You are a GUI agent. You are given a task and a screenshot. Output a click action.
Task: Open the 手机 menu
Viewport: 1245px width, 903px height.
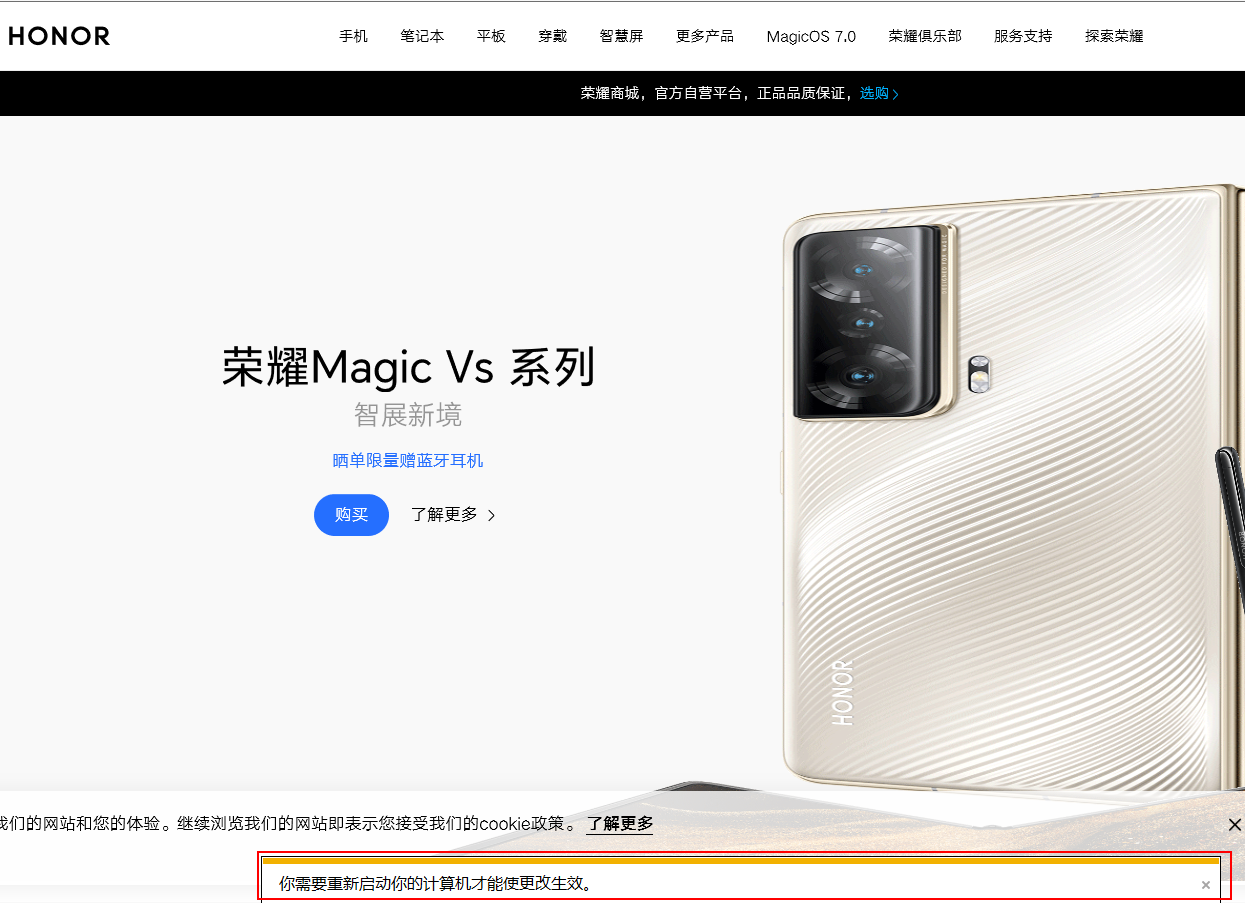[353, 36]
